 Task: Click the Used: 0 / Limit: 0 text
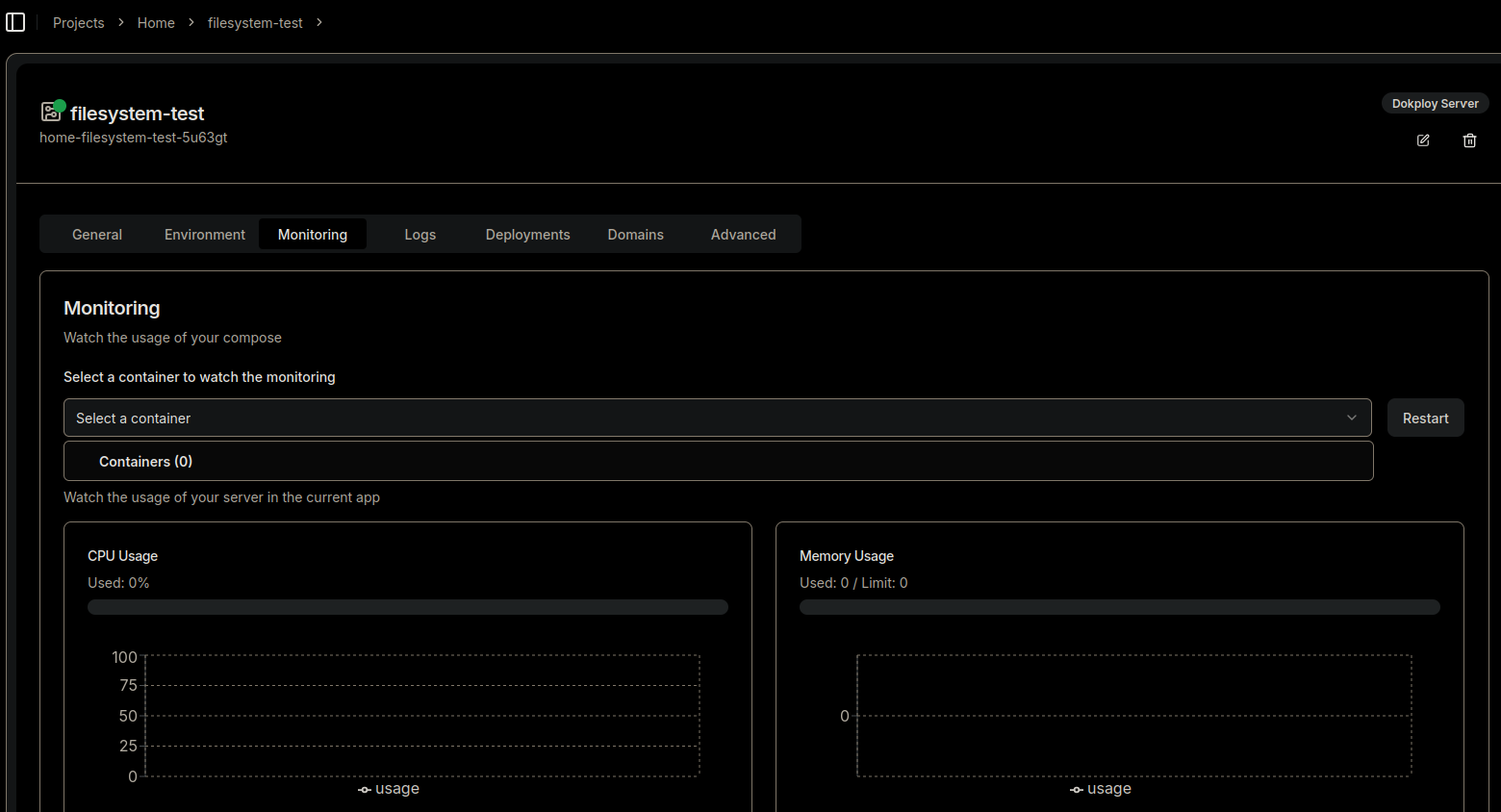click(x=853, y=583)
